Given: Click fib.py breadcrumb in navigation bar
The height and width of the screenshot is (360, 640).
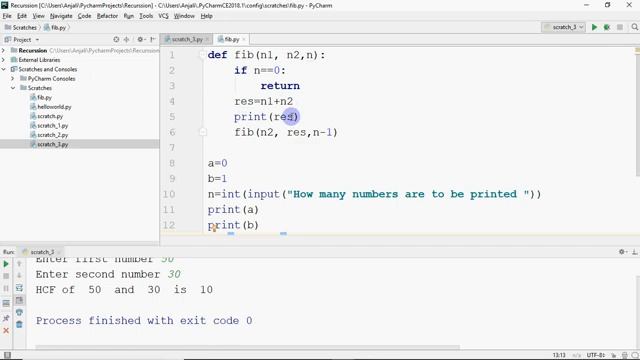Looking at the screenshot, I should coord(55,27).
